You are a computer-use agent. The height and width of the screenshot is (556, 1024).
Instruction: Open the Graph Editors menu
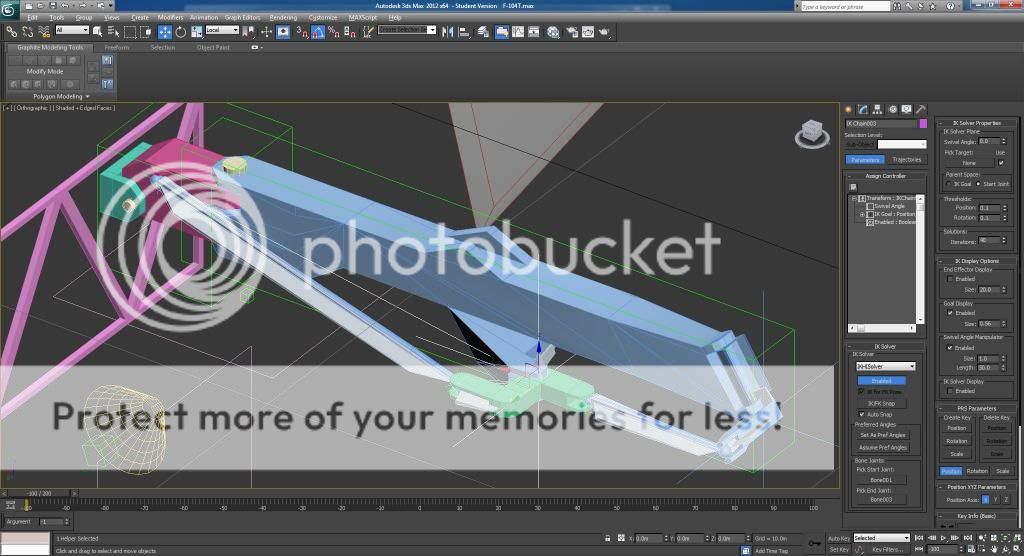pyautogui.click(x=242, y=18)
